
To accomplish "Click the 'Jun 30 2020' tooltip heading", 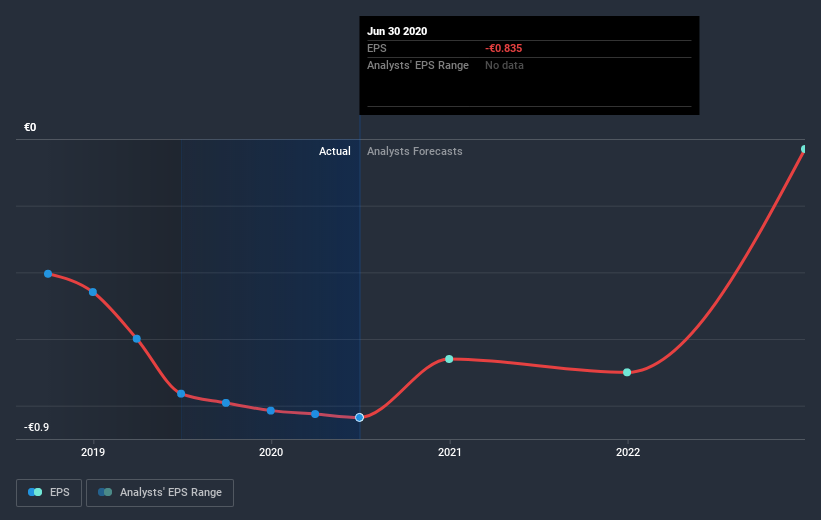I will (x=397, y=31).
